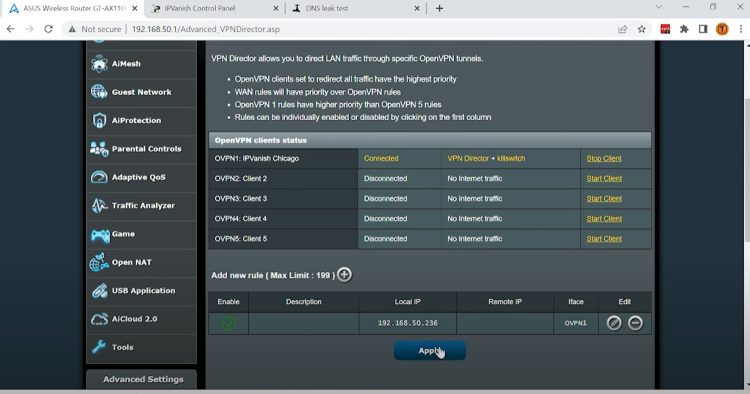
Task: Close the IPVanish Control Panel tab
Action: point(276,9)
